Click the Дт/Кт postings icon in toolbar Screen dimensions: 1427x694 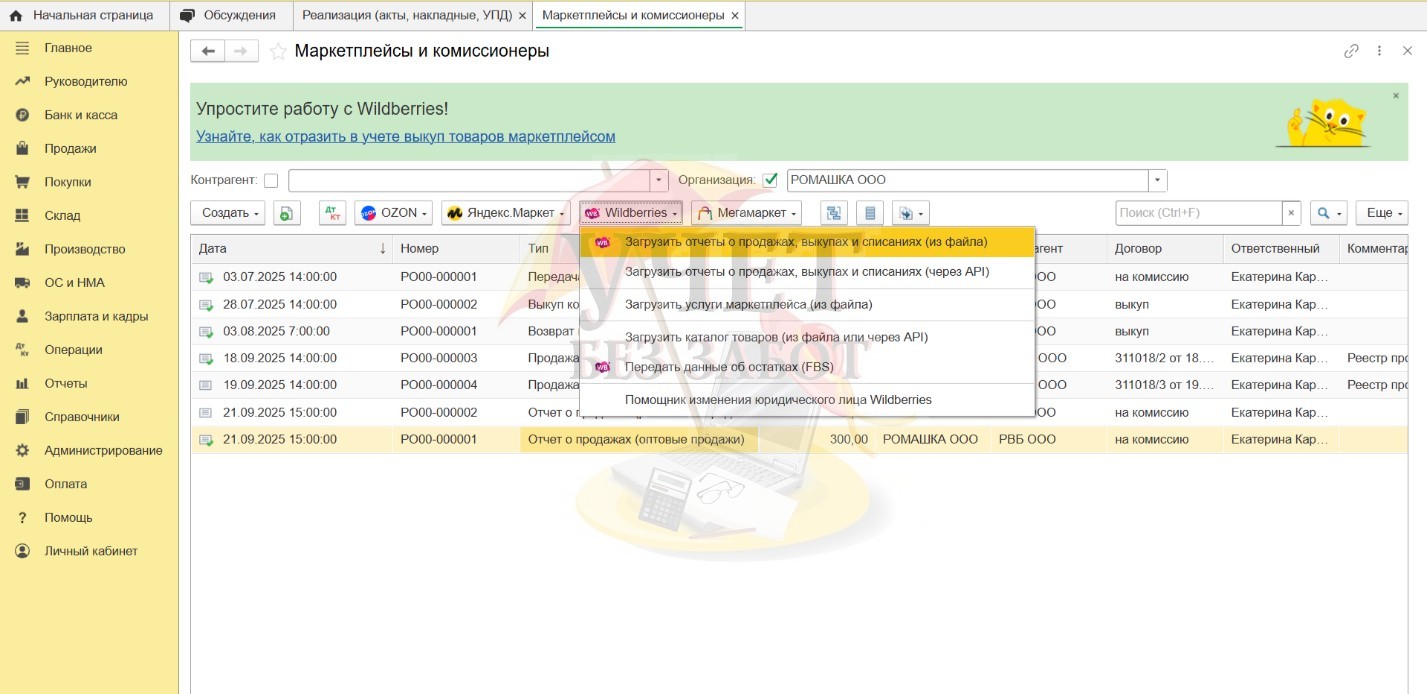coord(332,213)
